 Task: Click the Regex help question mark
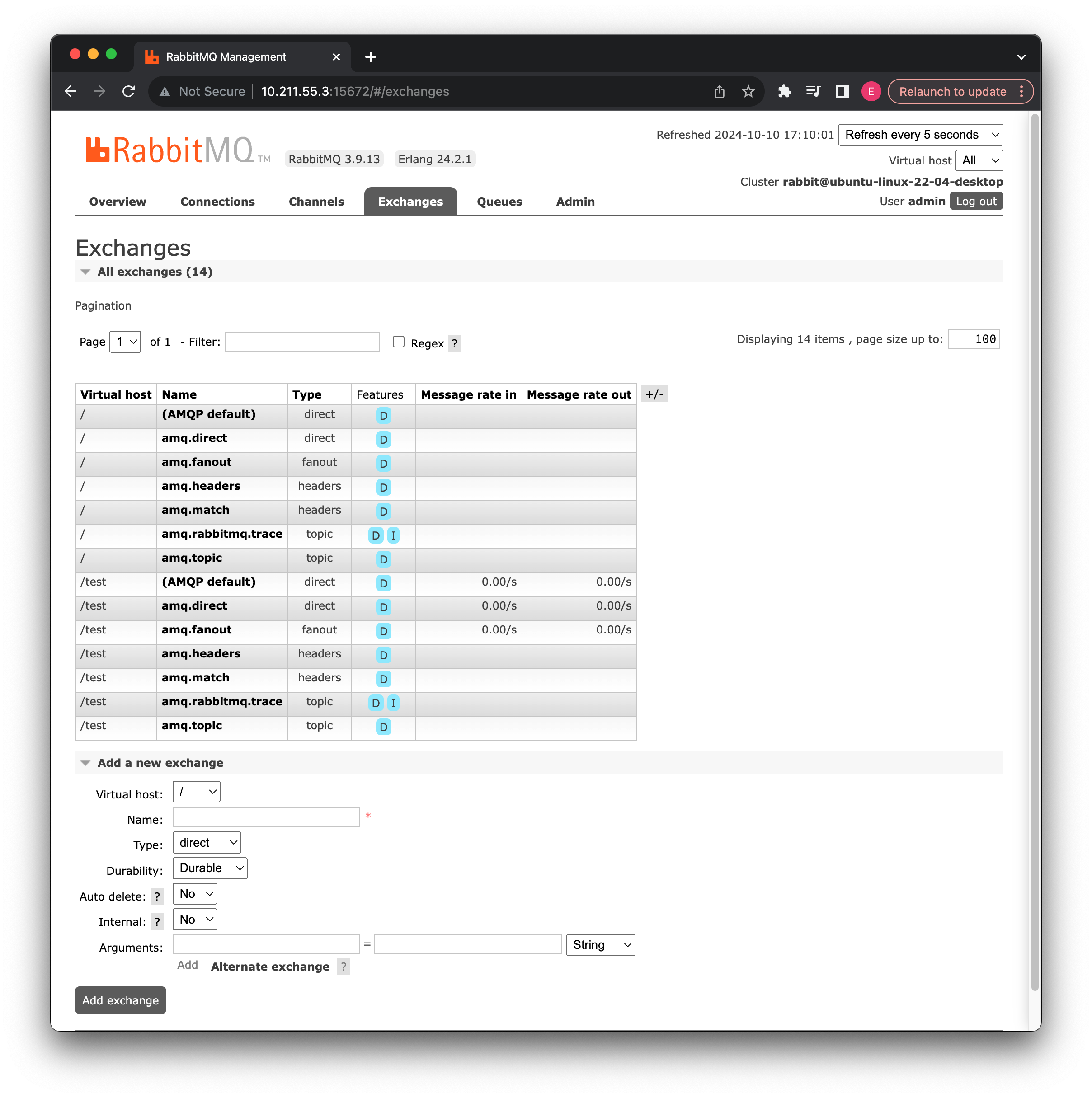click(x=454, y=343)
